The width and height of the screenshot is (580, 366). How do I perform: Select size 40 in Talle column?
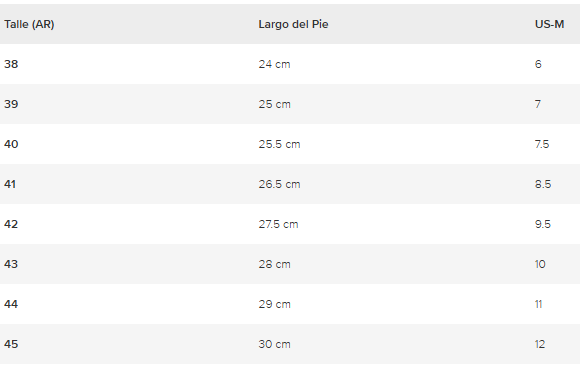pyautogui.click(x=11, y=144)
